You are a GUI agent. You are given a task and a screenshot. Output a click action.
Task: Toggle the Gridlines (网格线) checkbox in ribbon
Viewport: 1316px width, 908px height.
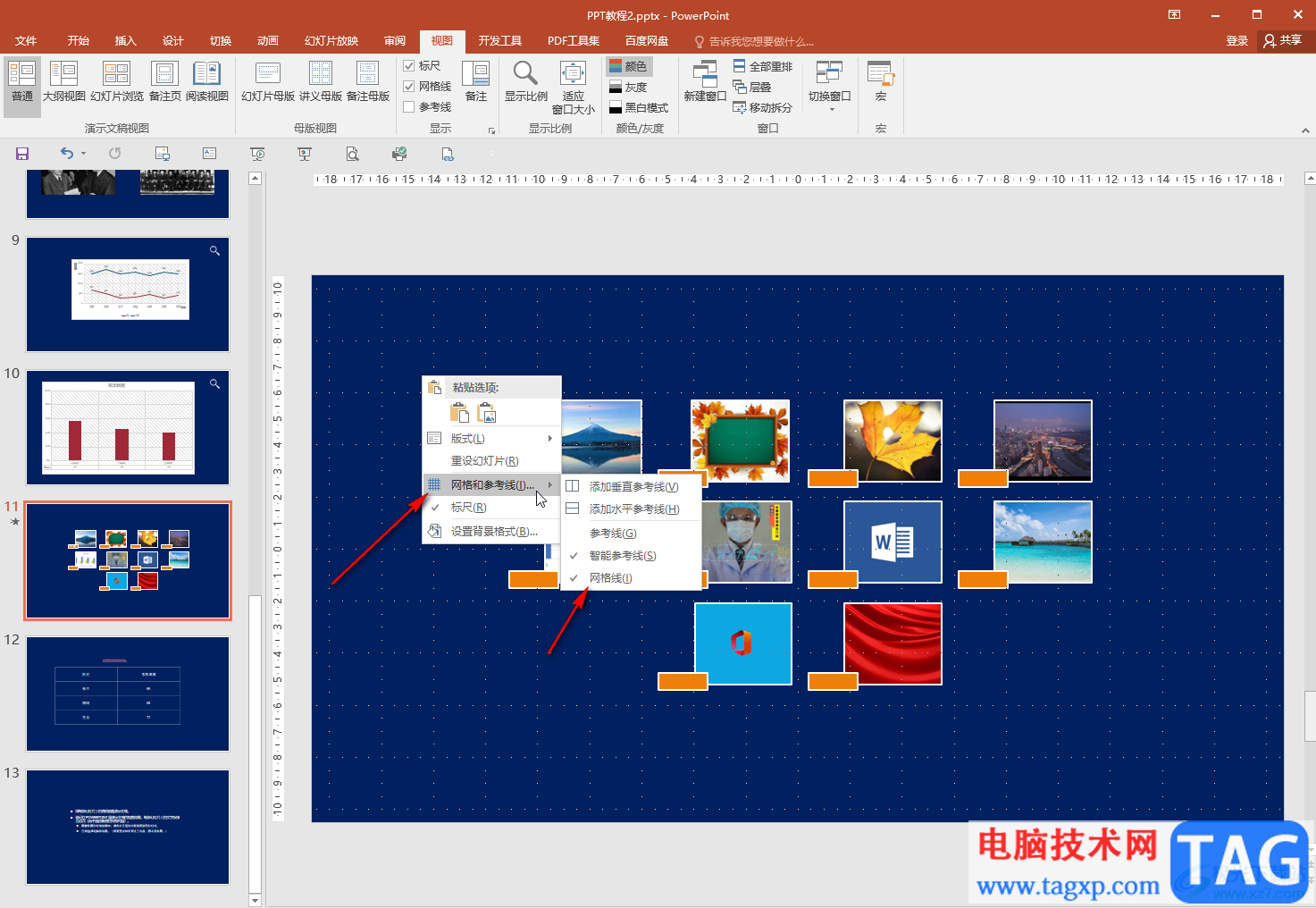tap(427, 87)
